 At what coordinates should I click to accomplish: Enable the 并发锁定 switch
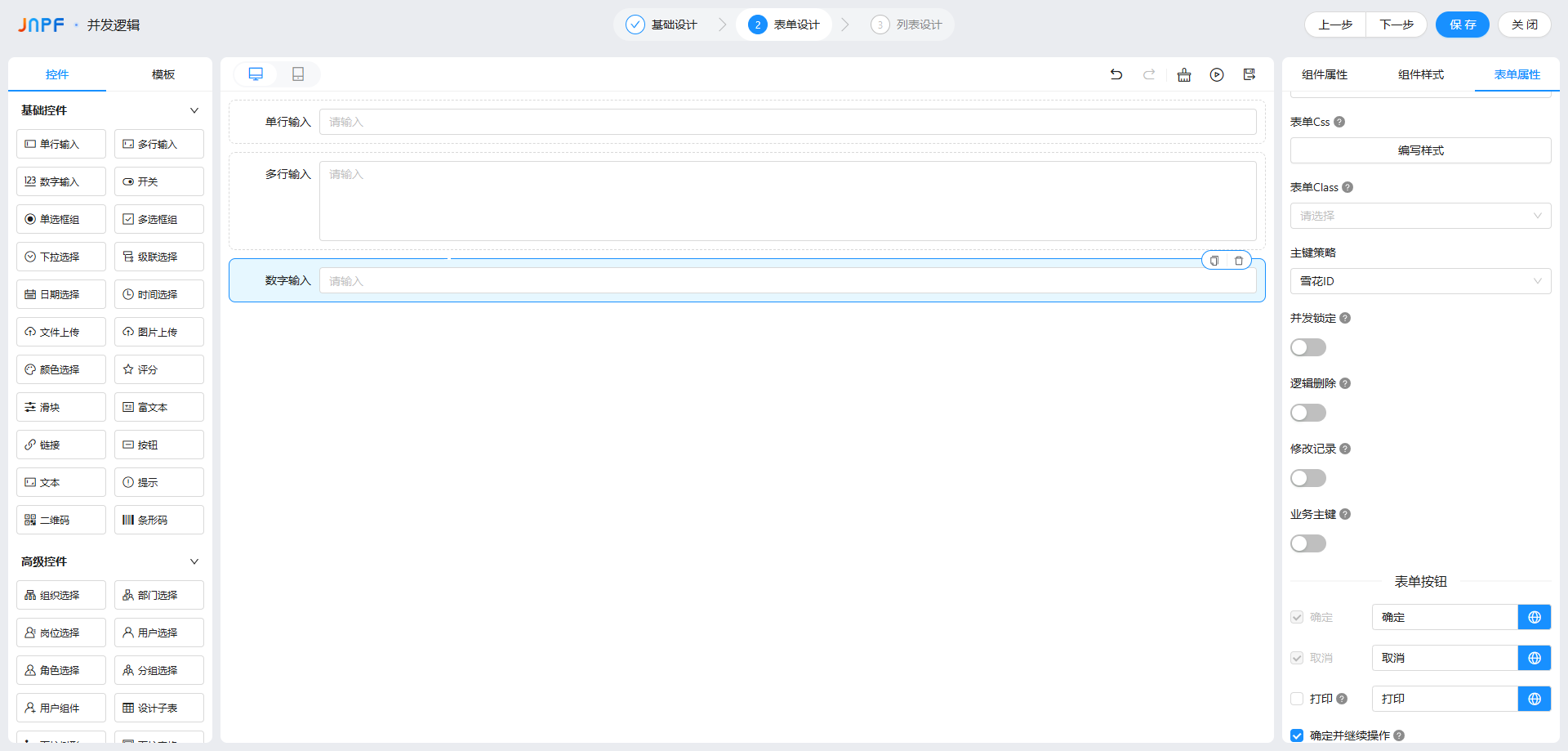coord(1308,347)
